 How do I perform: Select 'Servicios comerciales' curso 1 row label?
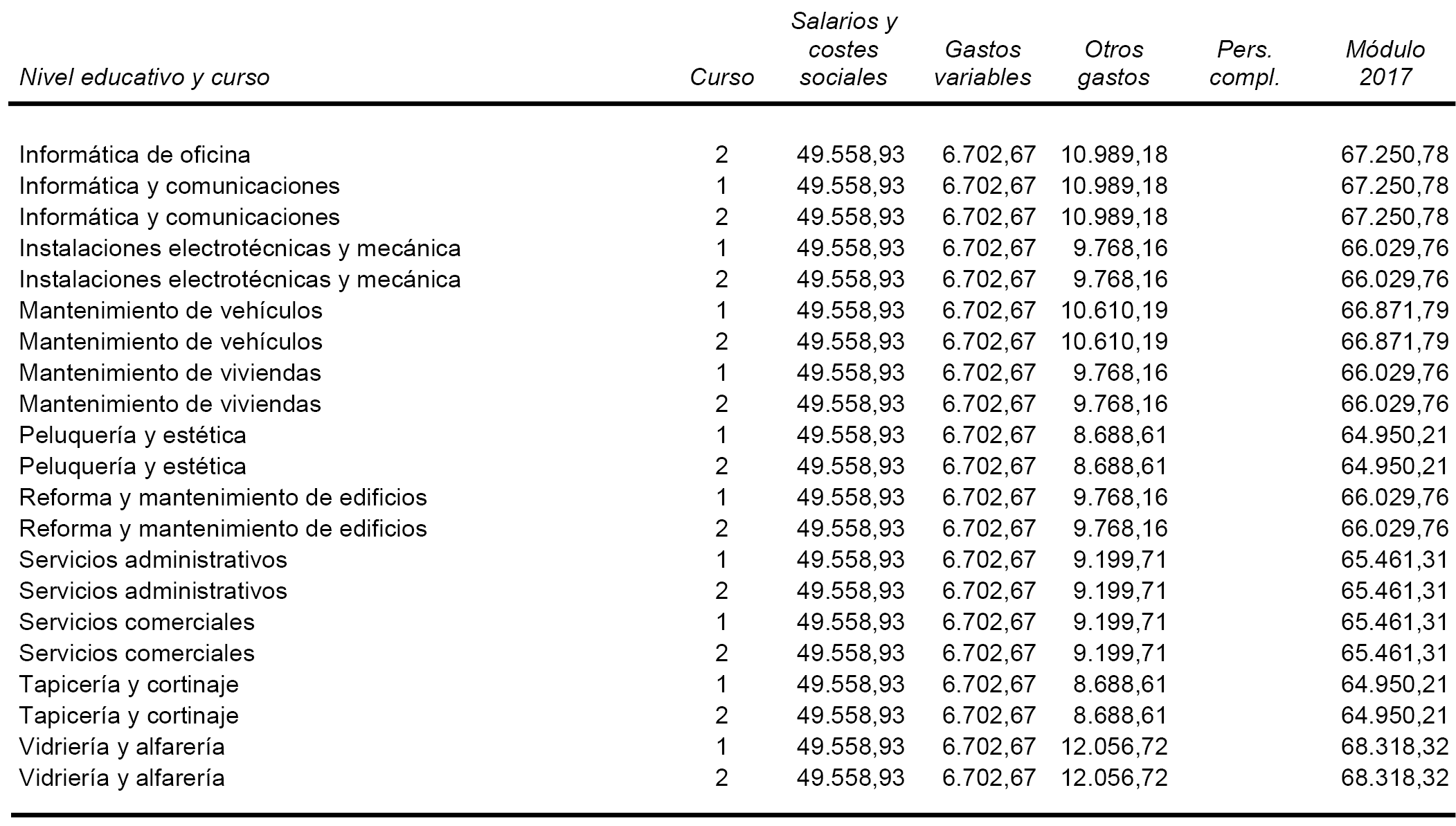[137, 622]
